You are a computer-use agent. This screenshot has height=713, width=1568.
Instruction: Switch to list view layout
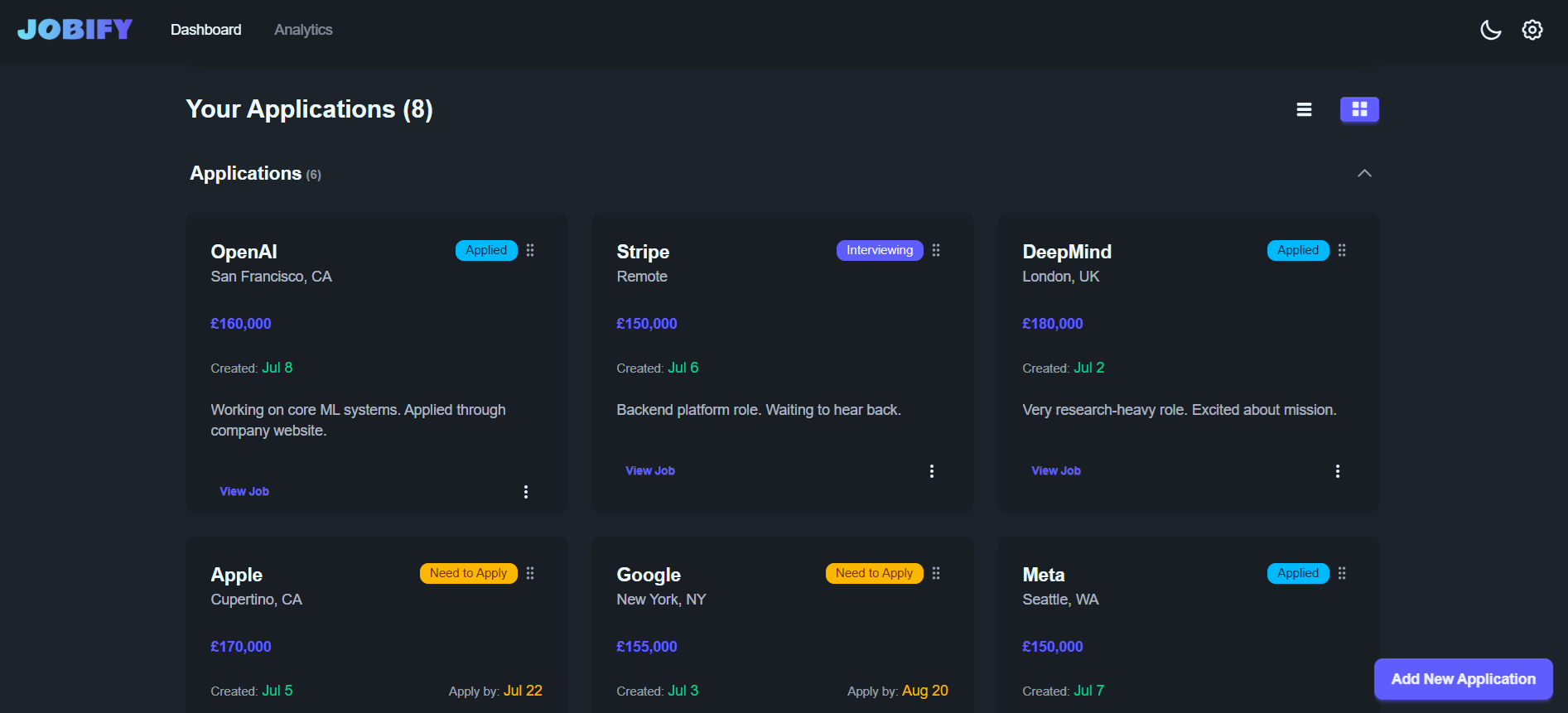coord(1304,109)
